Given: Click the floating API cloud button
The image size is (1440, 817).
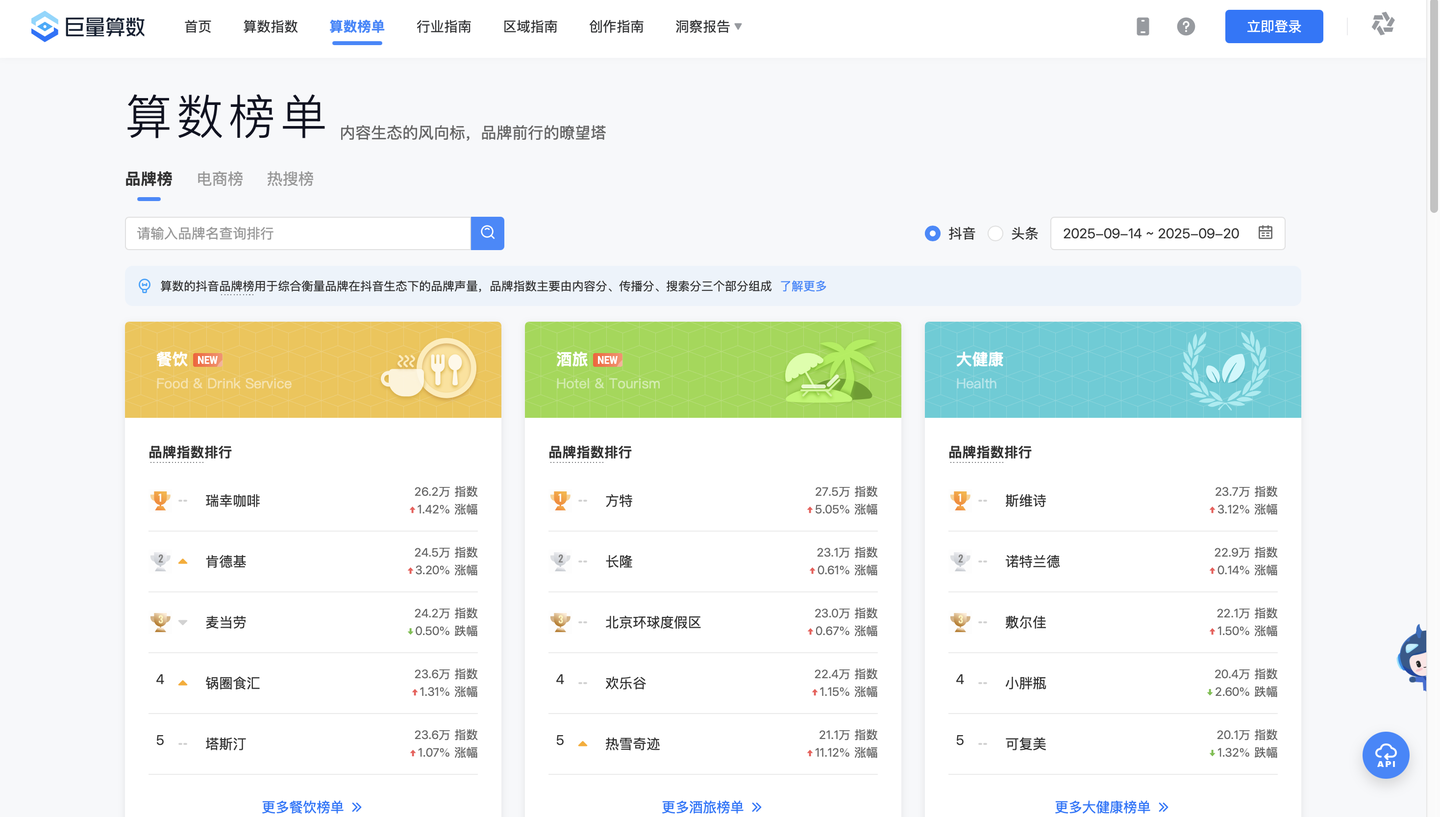Looking at the screenshot, I should (1385, 755).
